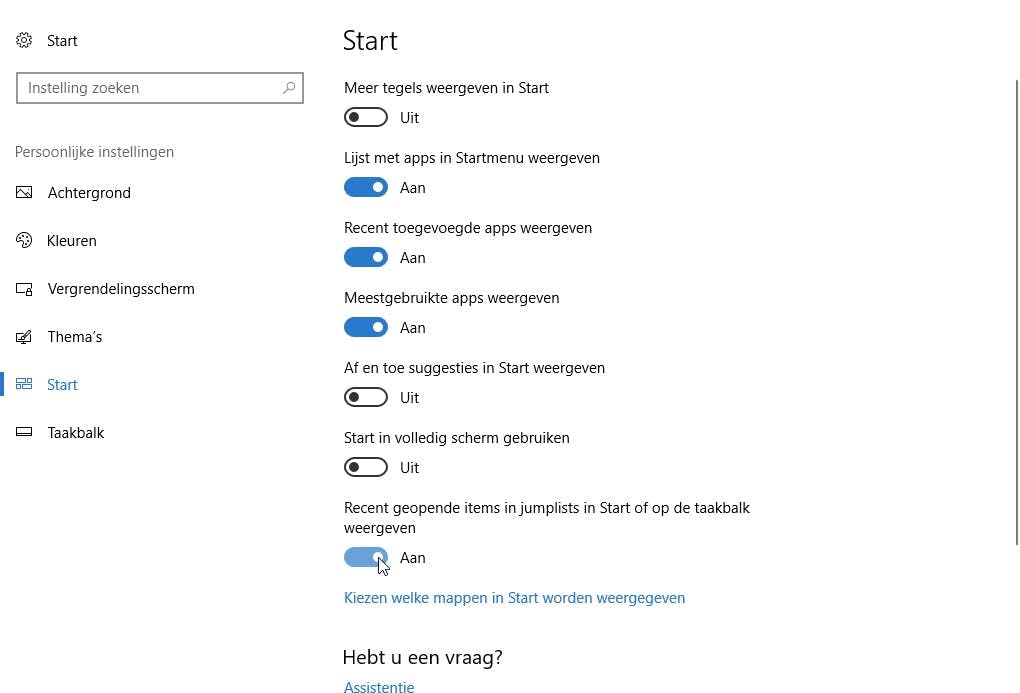Click the Vergrendelingsscherm monitor icon
The height and width of the screenshot is (693, 1020).
pyautogui.click(x=24, y=289)
